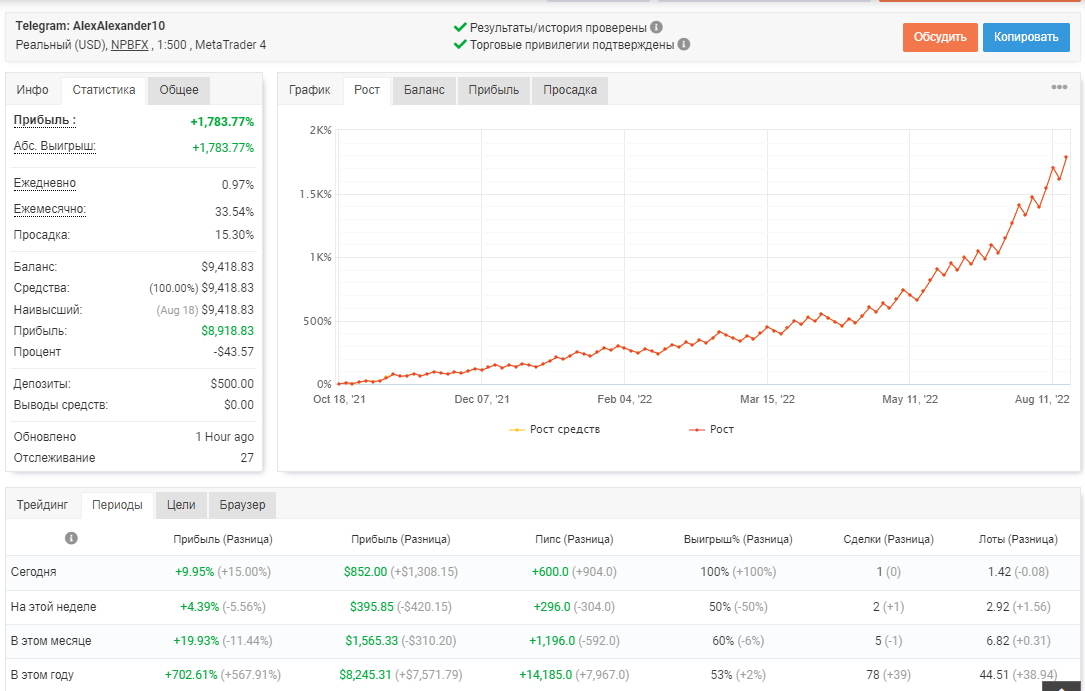Select the Периоды tab
Image resolution: width=1085 pixels, height=691 pixels.
pos(117,505)
